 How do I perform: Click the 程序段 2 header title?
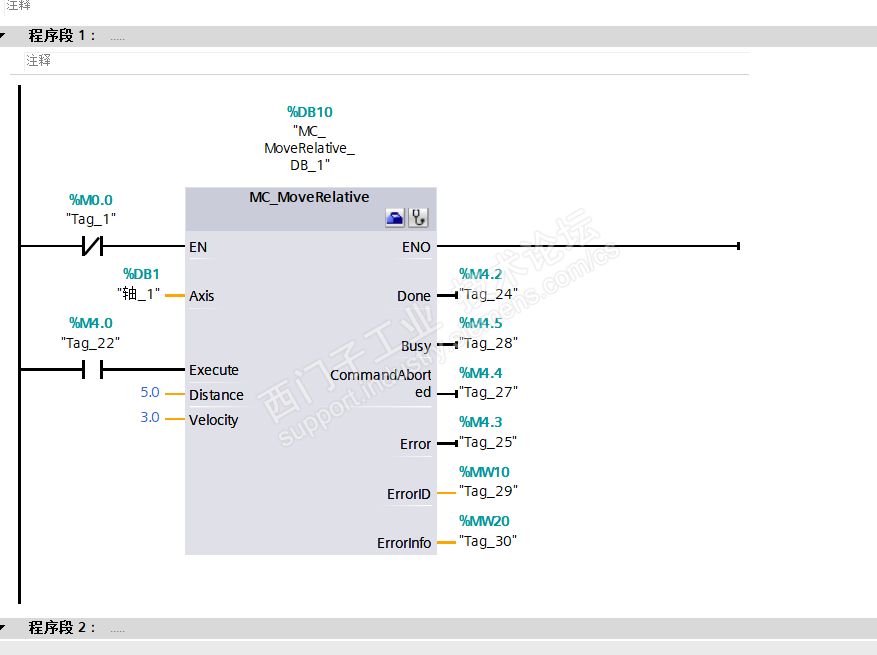(62, 628)
